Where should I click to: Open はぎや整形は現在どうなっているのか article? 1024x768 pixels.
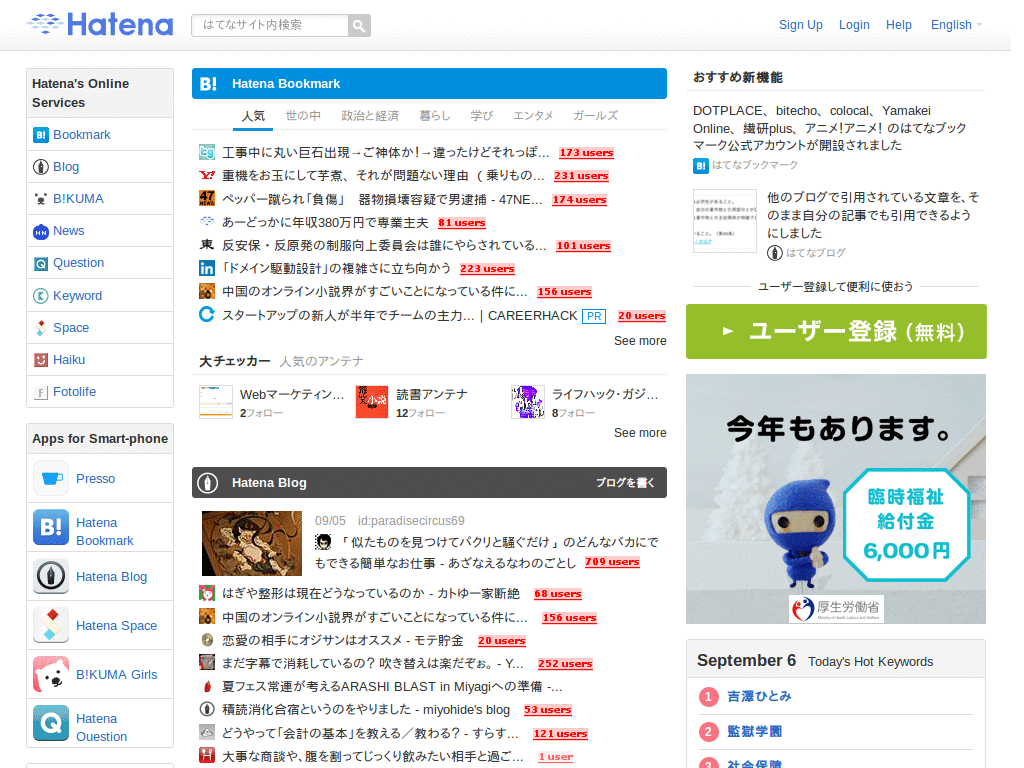click(x=371, y=594)
